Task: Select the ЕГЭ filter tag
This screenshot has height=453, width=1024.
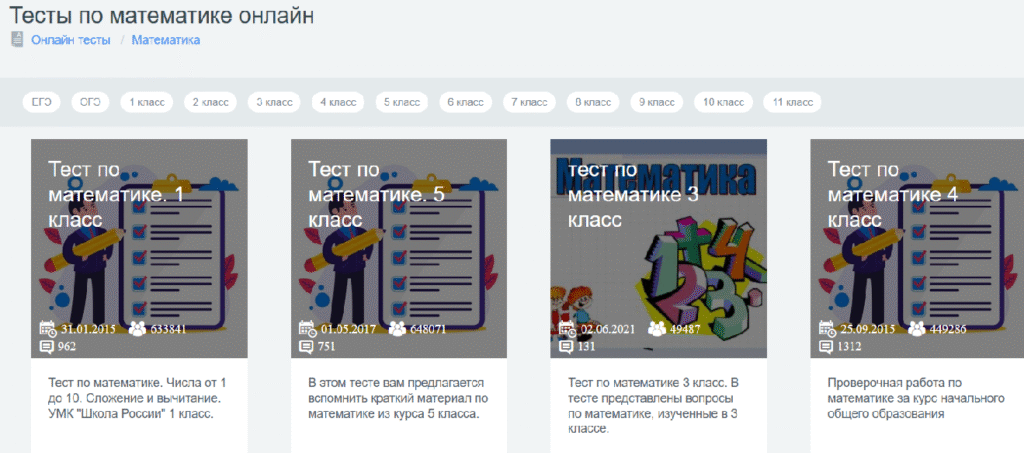Action: pos(42,102)
